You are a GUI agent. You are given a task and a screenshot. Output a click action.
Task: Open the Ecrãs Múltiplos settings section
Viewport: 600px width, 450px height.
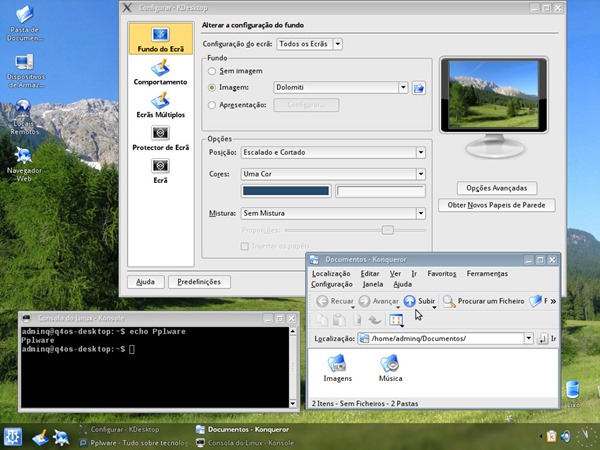(160, 105)
